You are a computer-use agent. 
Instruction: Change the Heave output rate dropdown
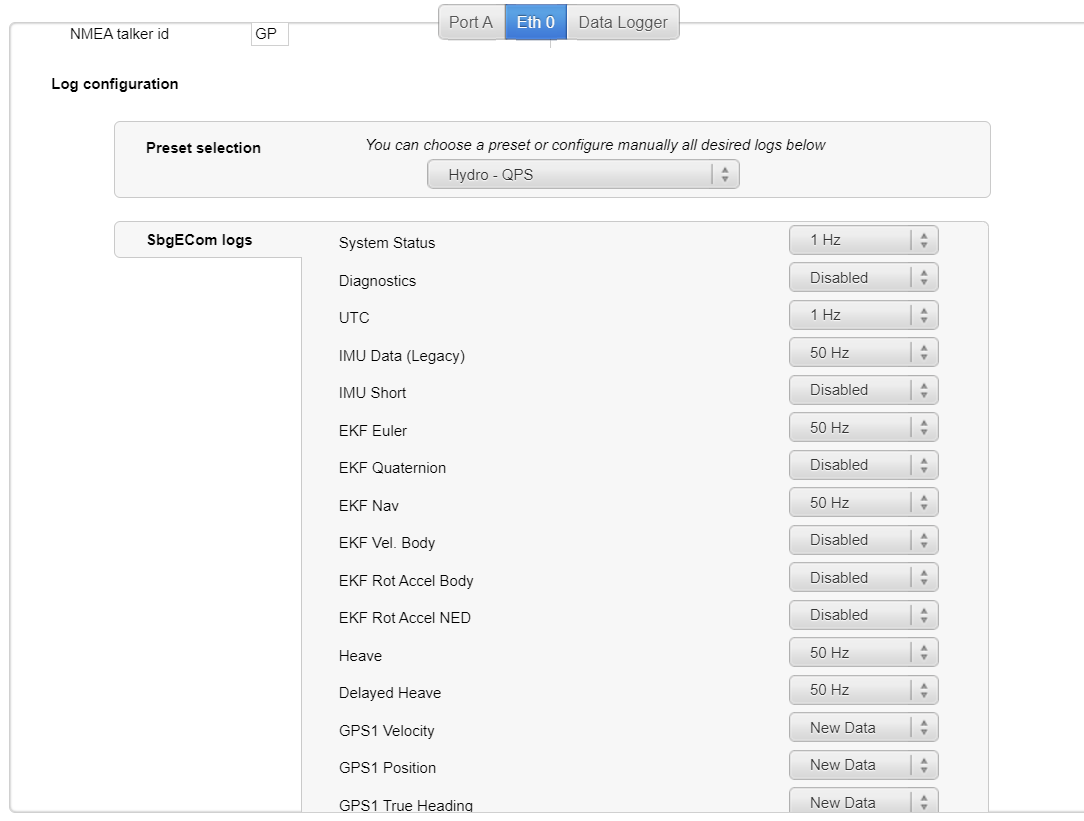click(863, 653)
